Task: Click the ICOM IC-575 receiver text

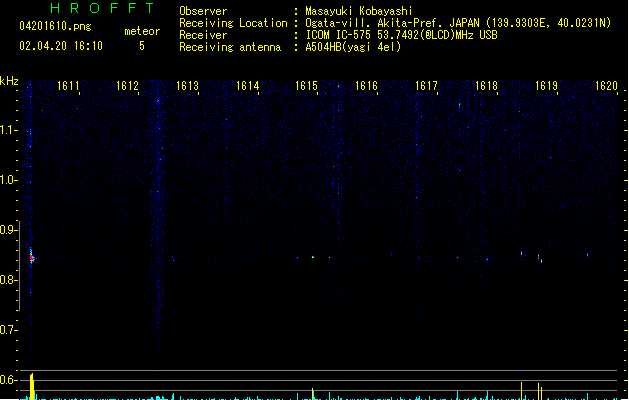Action: coord(402,35)
